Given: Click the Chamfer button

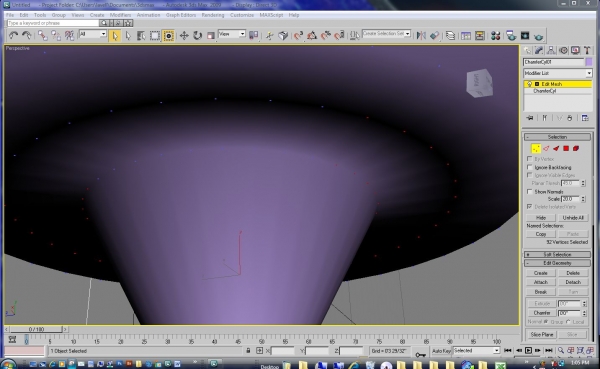Looking at the screenshot, I should pos(542,313).
